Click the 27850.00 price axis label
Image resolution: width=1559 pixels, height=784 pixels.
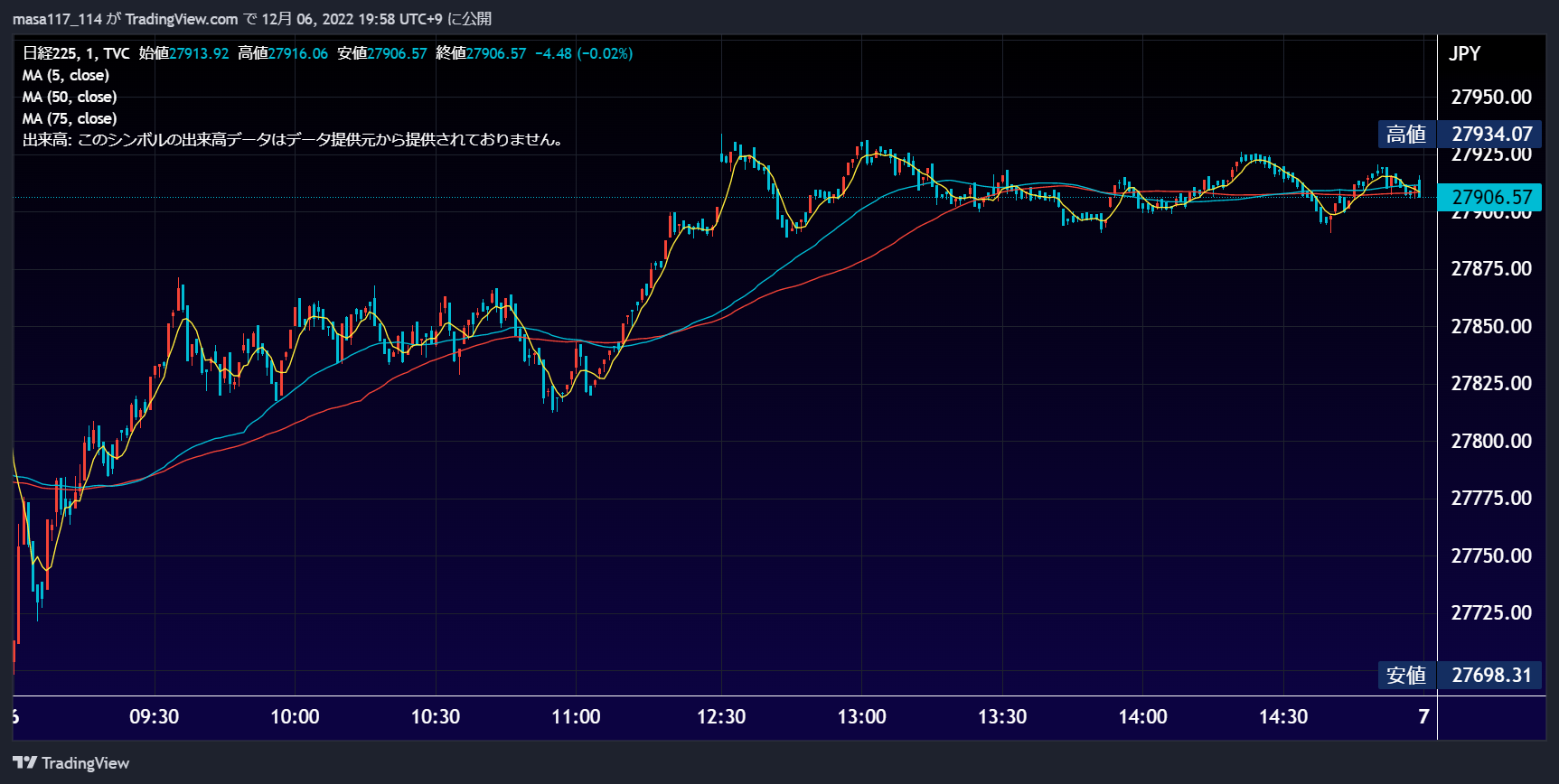pos(1491,326)
